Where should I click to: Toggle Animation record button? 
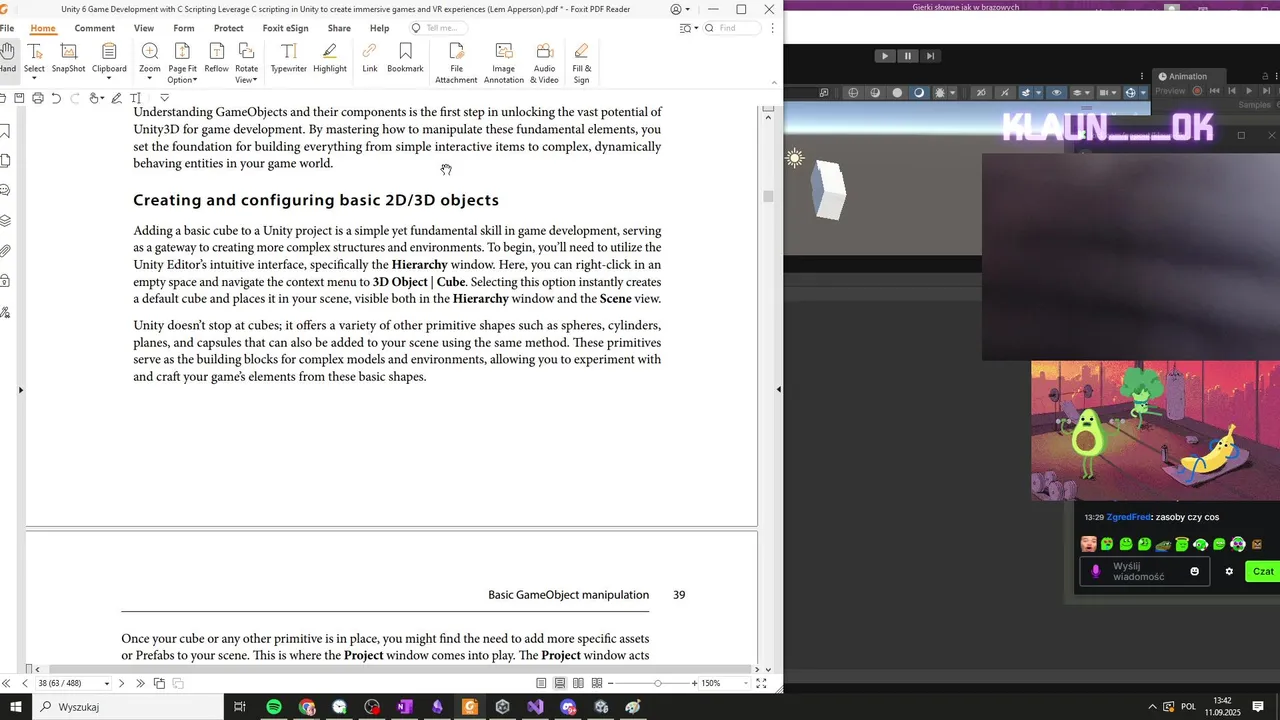1198,91
